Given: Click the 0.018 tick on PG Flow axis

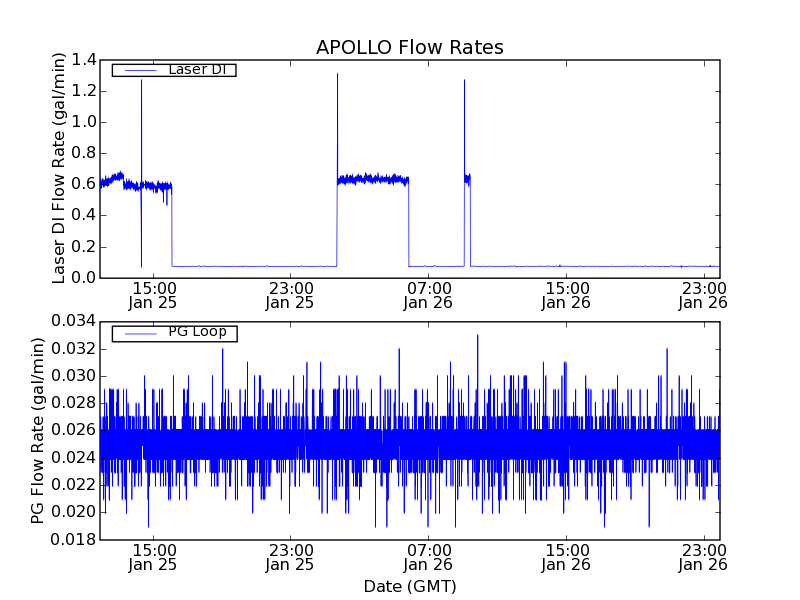Looking at the screenshot, I should click(x=73, y=540).
